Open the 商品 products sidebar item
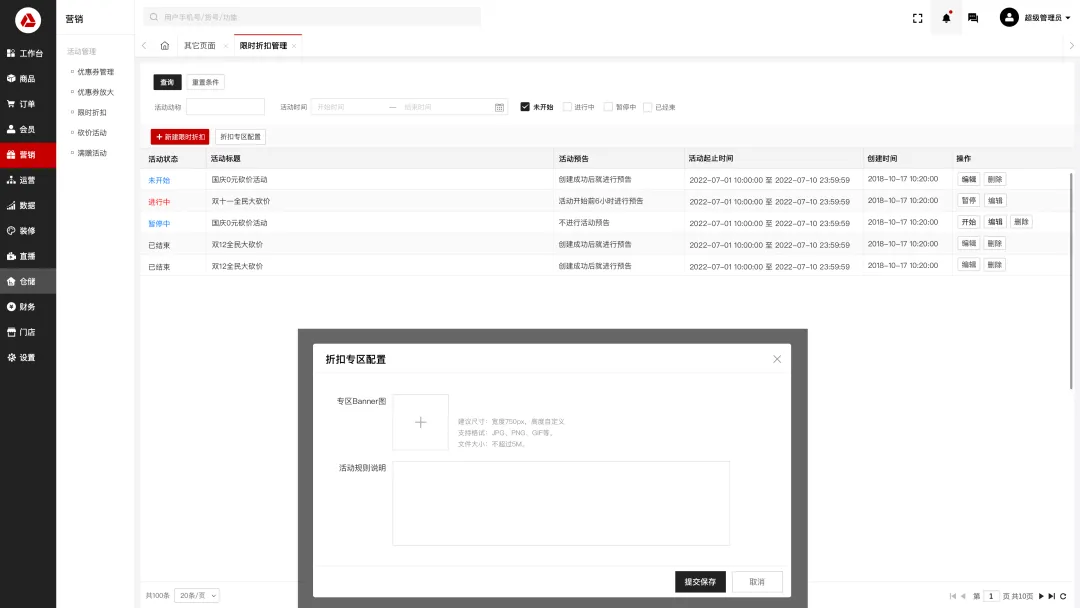 point(28,78)
